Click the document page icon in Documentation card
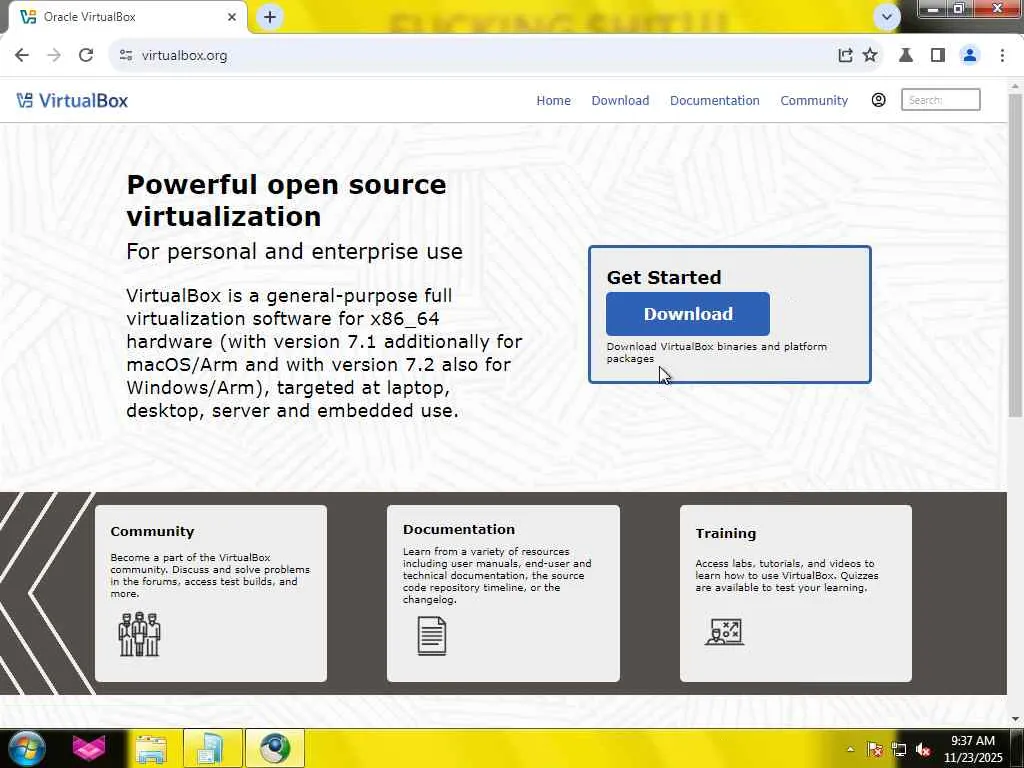Screen dimensions: 1024x768 point(432,636)
